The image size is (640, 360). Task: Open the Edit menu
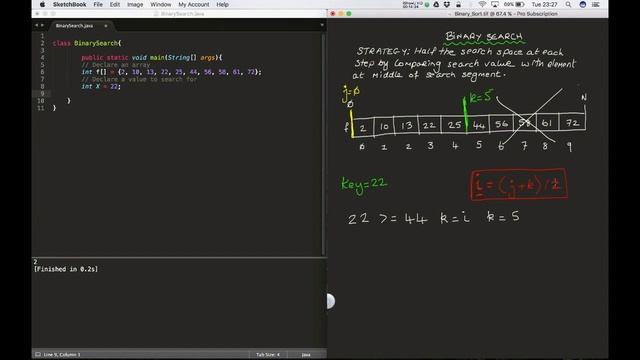pos(115,4)
